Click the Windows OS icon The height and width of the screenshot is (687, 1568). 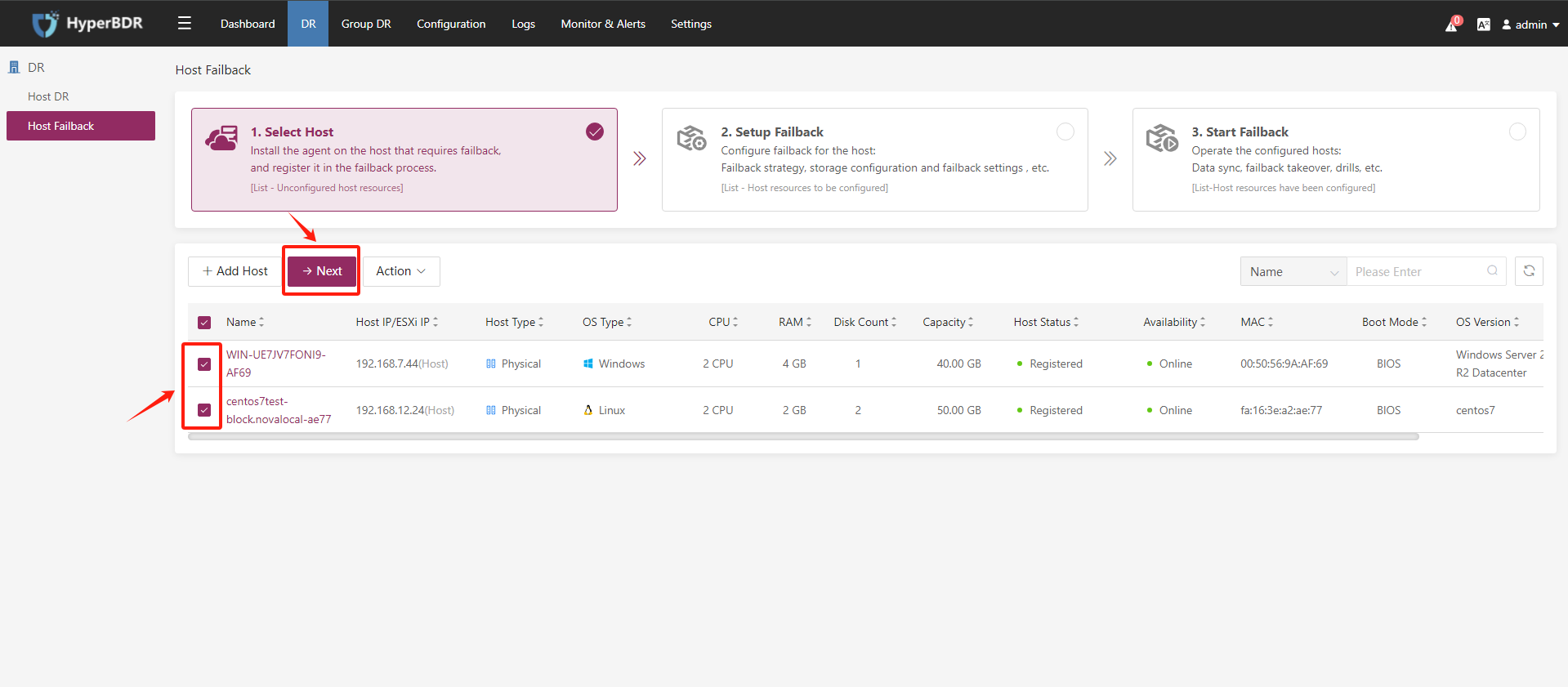[x=588, y=364]
